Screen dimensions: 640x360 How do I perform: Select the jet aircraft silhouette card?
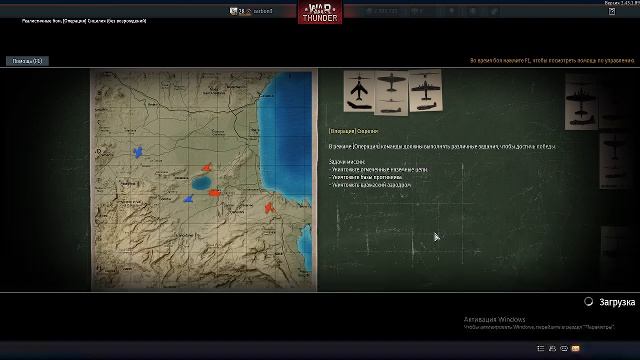coord(359,91)
